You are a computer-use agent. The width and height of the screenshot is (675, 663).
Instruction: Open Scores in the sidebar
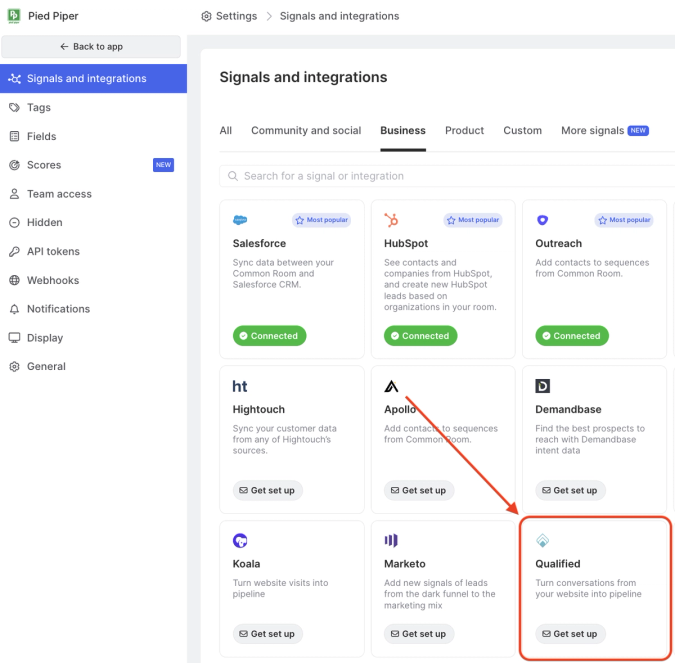93,165
